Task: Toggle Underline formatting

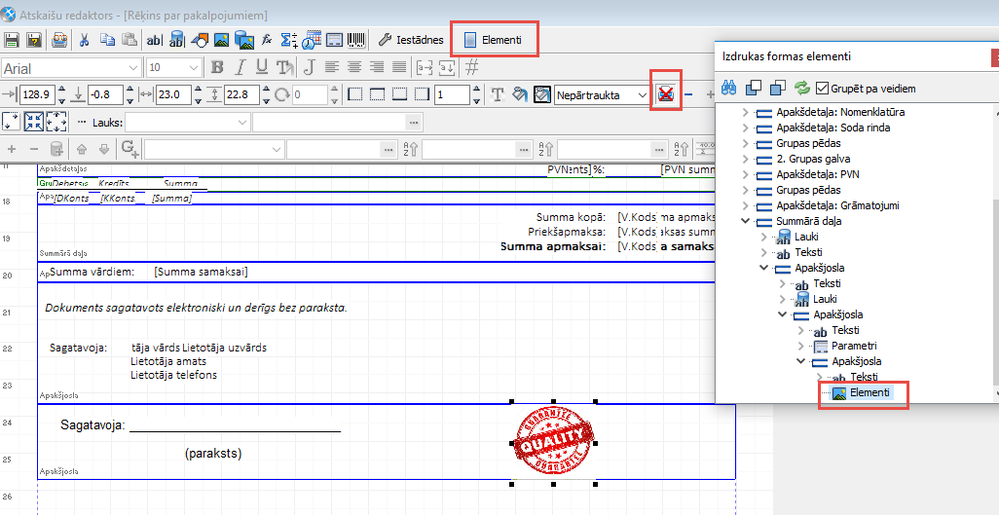Action: 261,66
